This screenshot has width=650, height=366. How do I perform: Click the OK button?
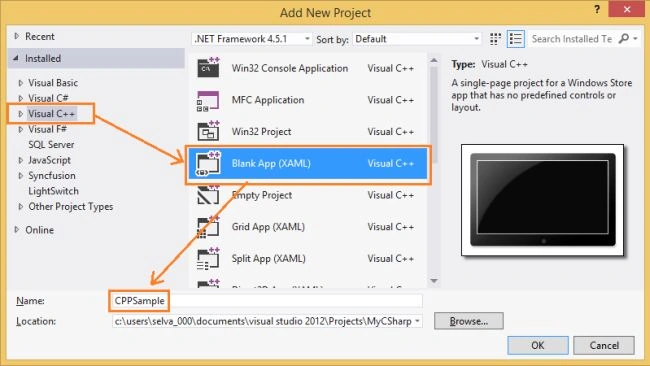point(538,345)
